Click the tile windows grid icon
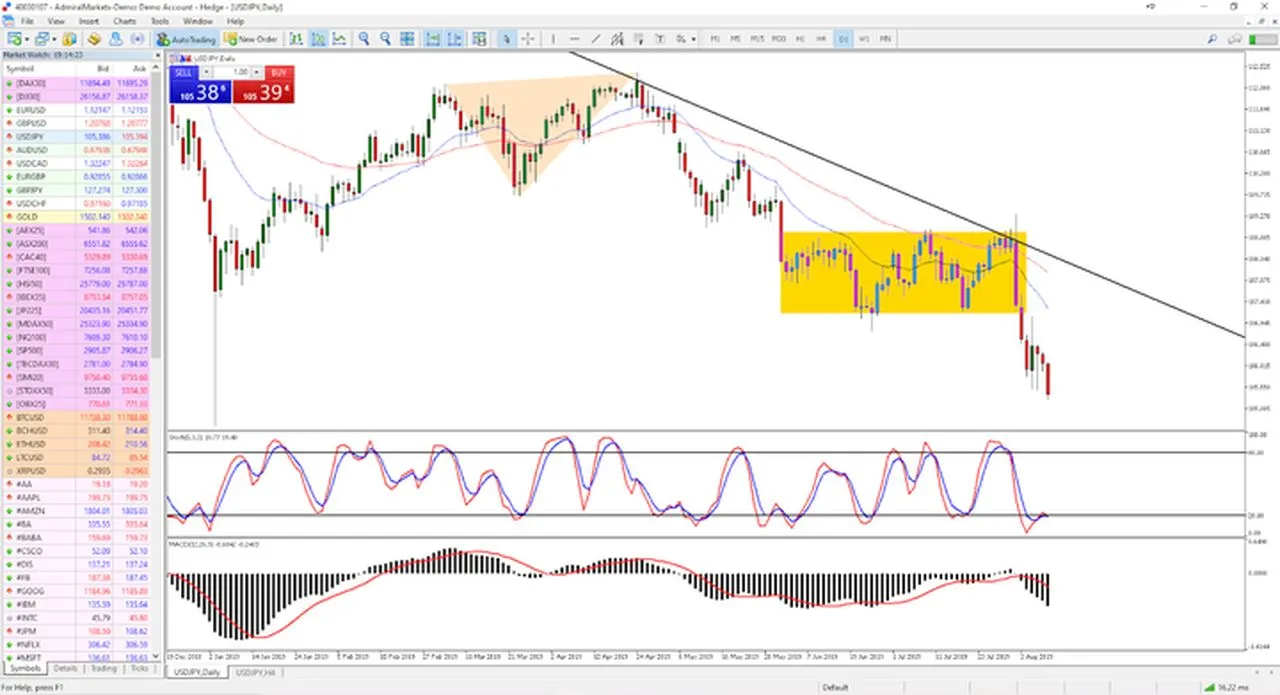The width and height of the screenshot is (1280, 695). tap(408, 39)
